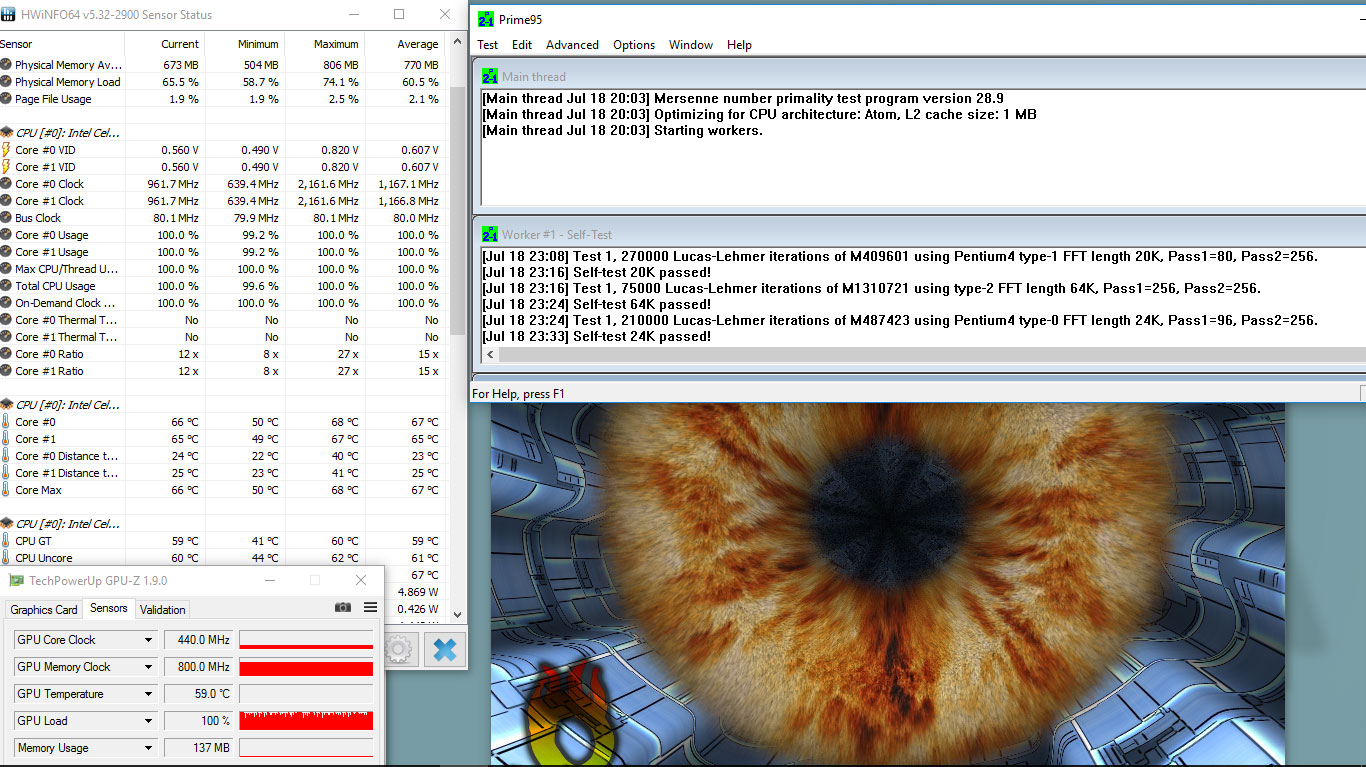The width and height of the screenshot is (1366, 767).
Task: Click the icon beside Physical Memory Load
Action: pos(6,82)
